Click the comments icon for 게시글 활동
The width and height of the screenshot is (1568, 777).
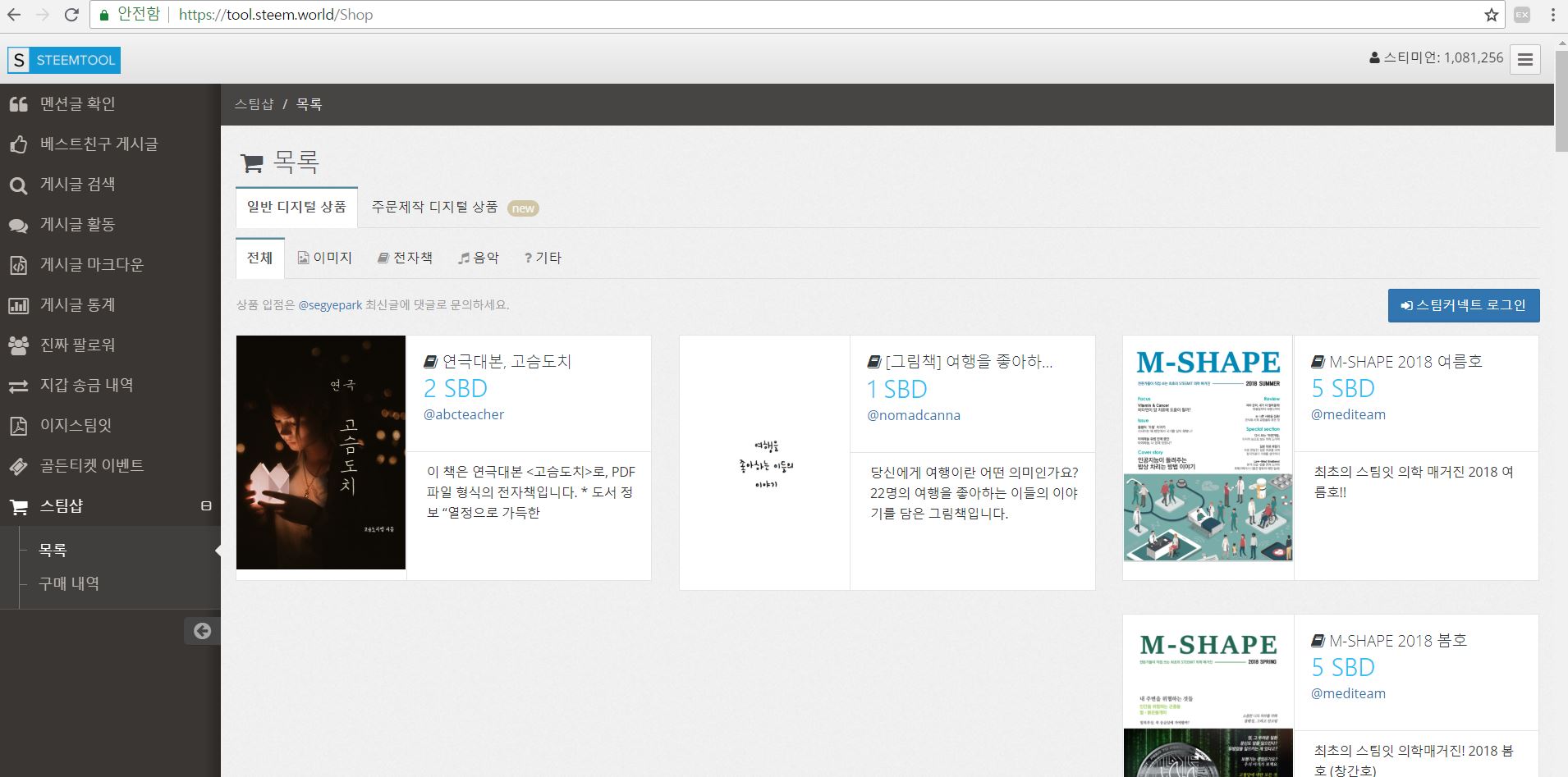[x=18, y=226]
